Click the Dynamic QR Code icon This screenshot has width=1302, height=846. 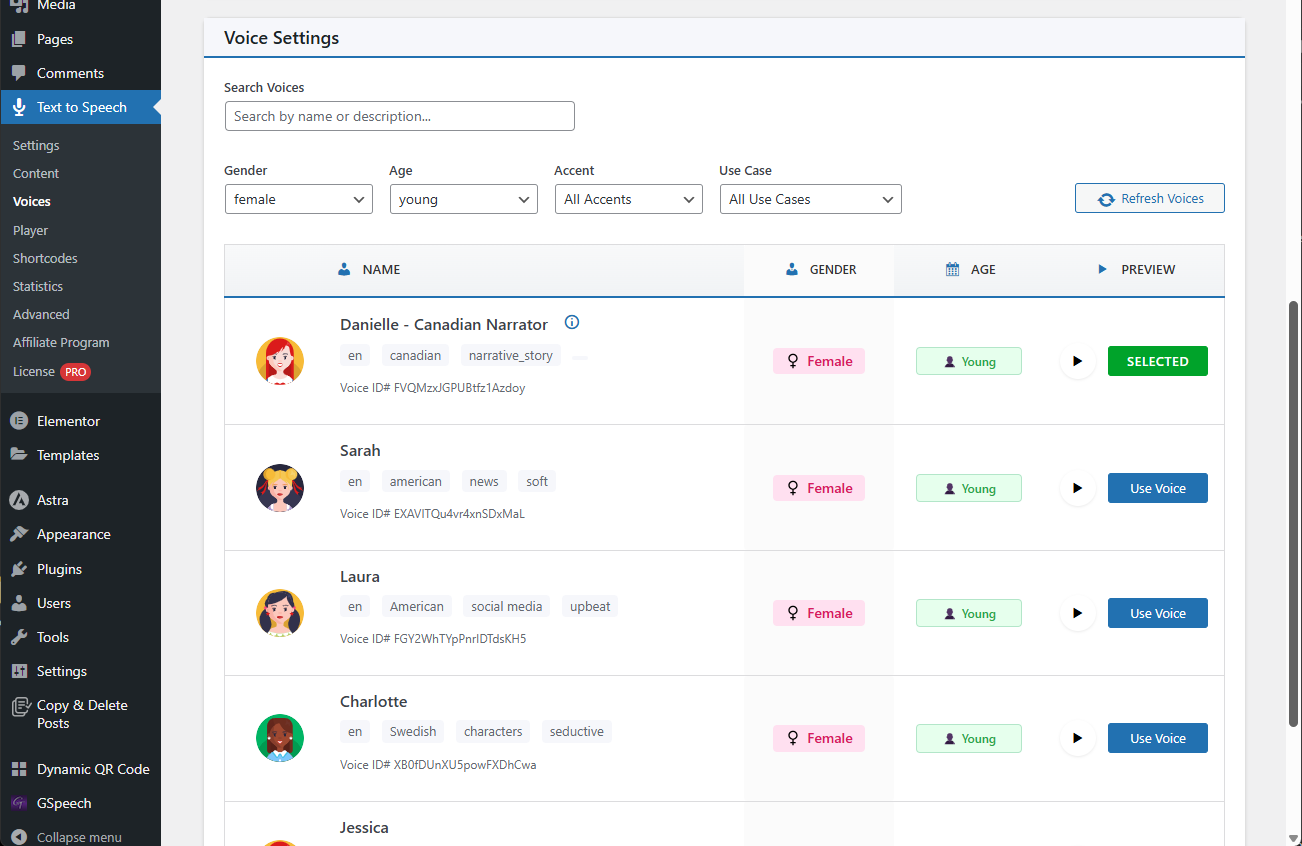19,769
